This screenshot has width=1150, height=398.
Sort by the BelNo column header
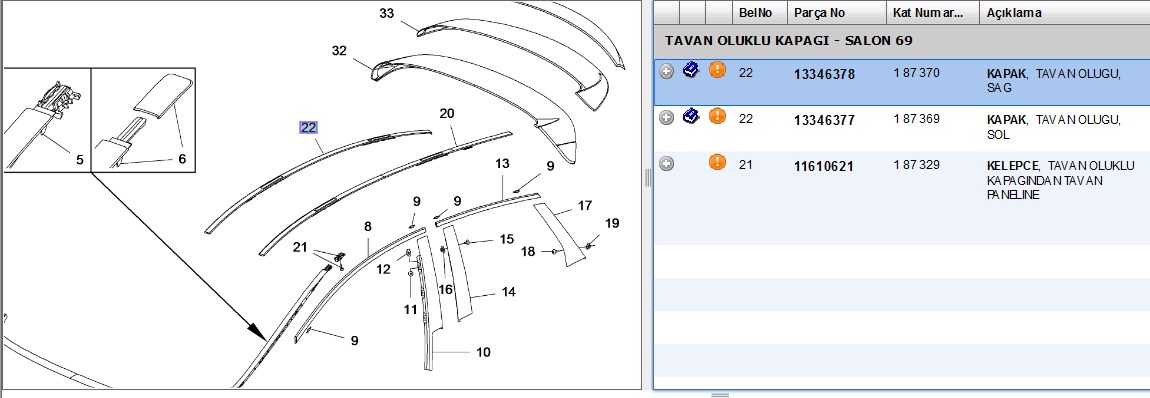[x=760, y=12]
